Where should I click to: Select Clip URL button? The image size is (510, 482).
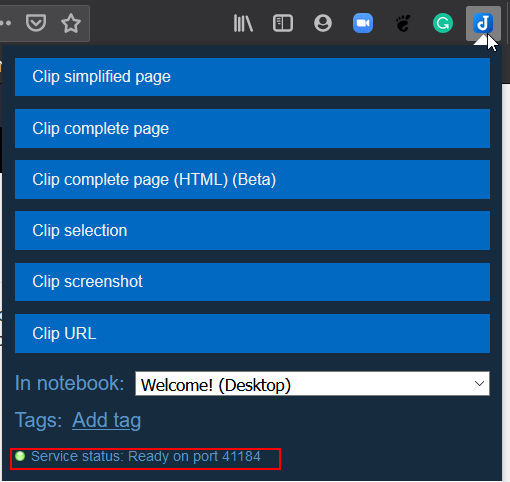click(252, 333)
